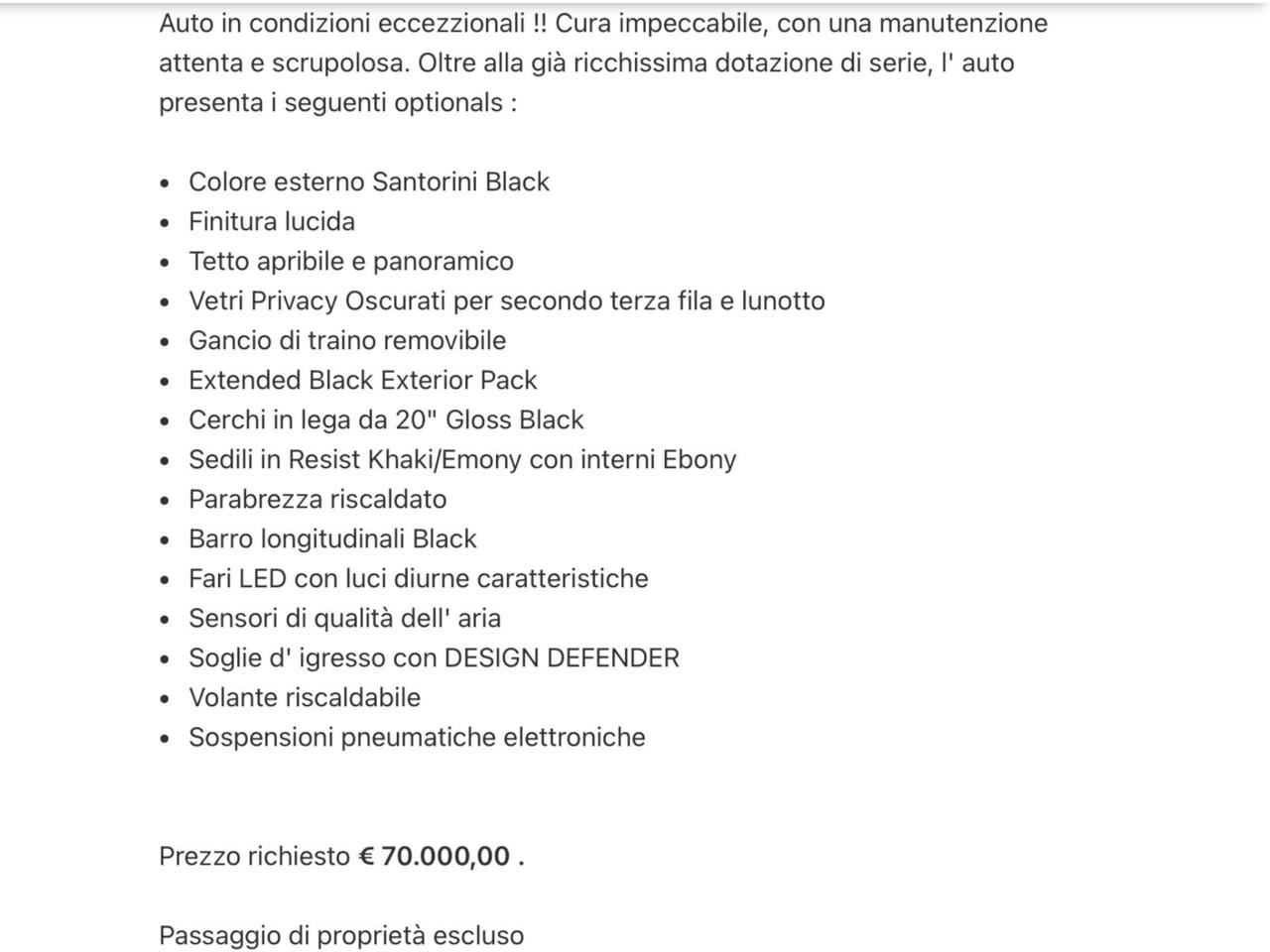The height and width of the screenshot is (952, 1270).
Task: Click "Sensori di qualità dell' aria" item
Action: click(344, 619)
